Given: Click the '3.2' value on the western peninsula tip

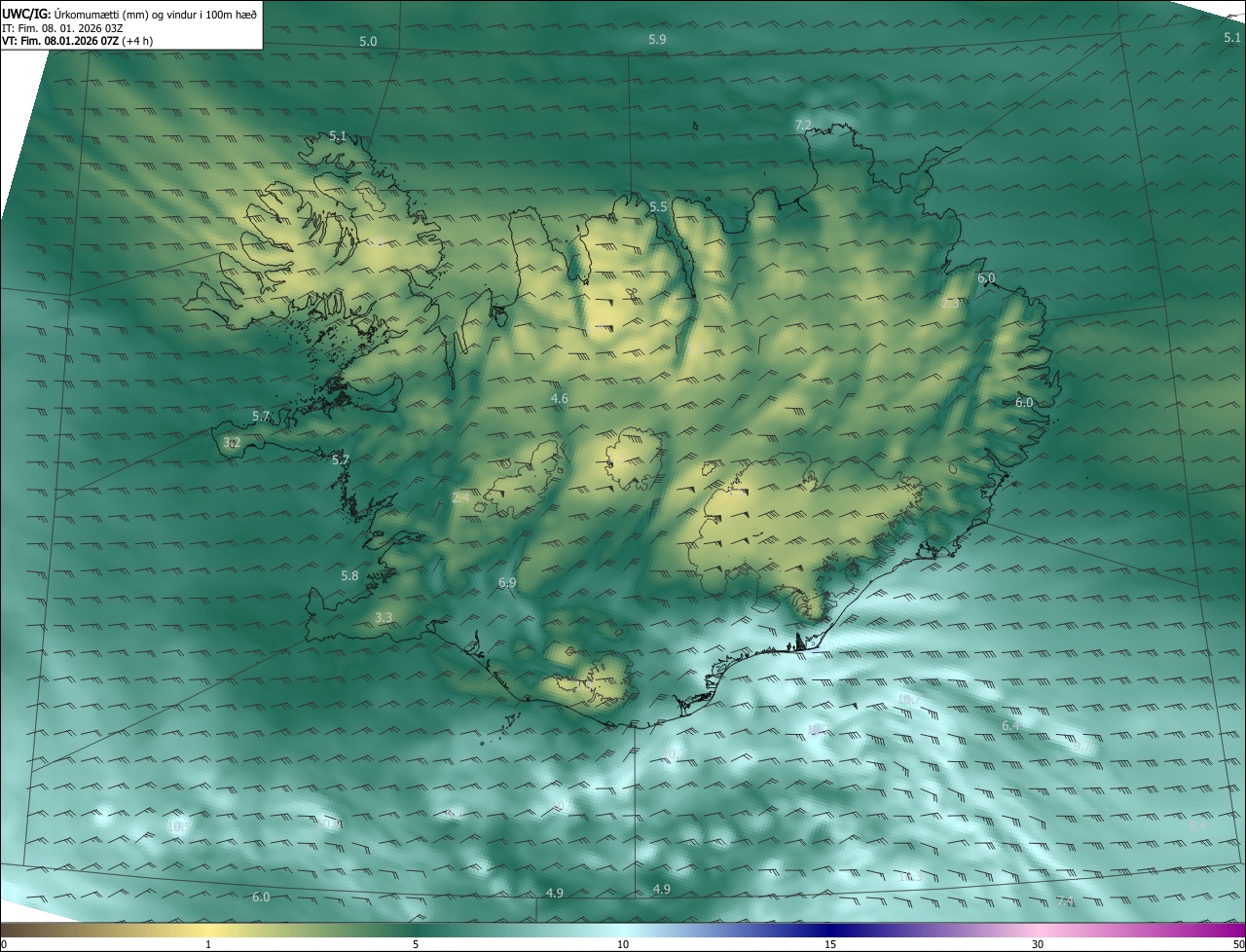Looking at the screenshot, I should click(231, 443).
